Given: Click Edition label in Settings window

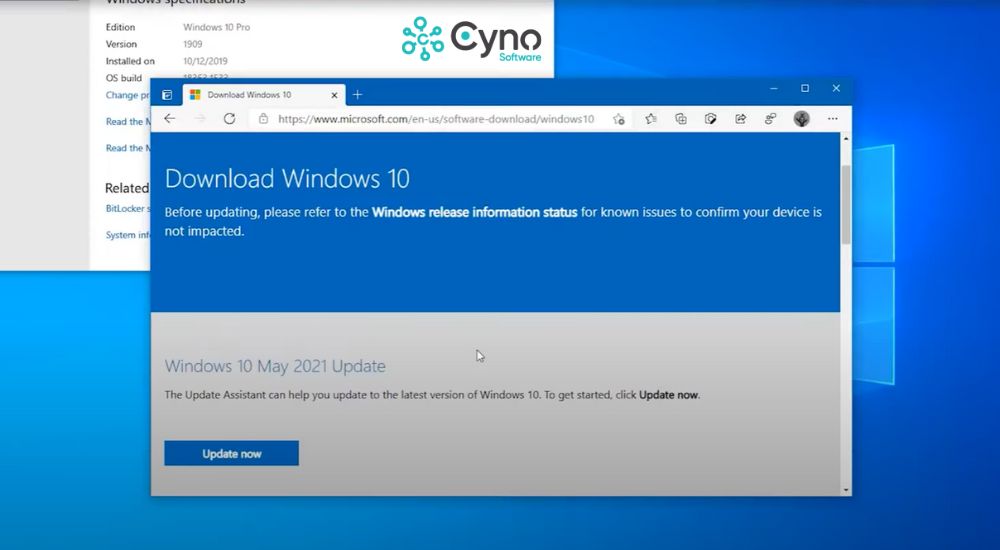Looking at the screenshot, I should (x=121, y=27).
